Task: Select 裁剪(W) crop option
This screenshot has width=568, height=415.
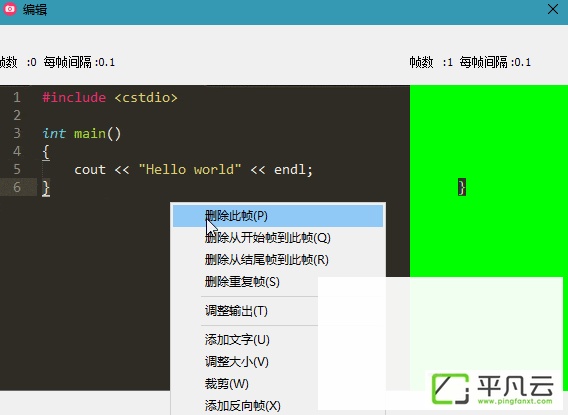Action: [x=227, y=383]
